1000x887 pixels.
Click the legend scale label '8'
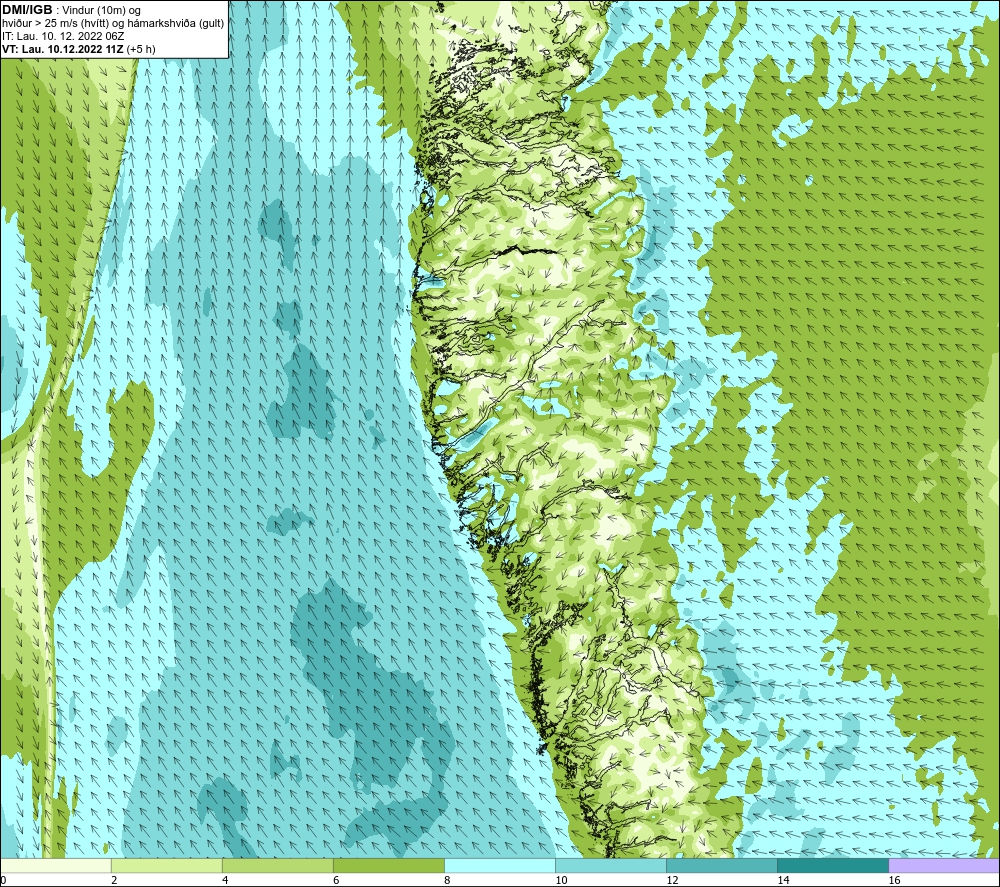[447, 880]
